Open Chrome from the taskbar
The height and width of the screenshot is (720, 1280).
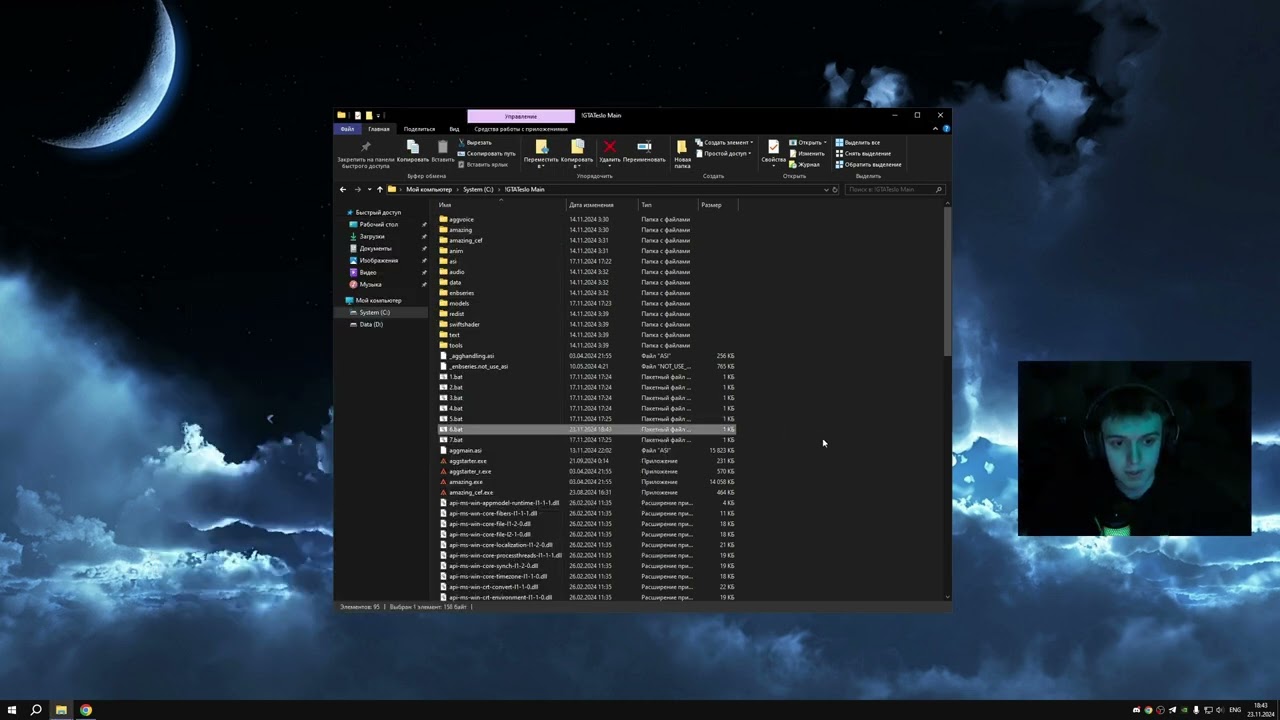[x=86, y=710]
